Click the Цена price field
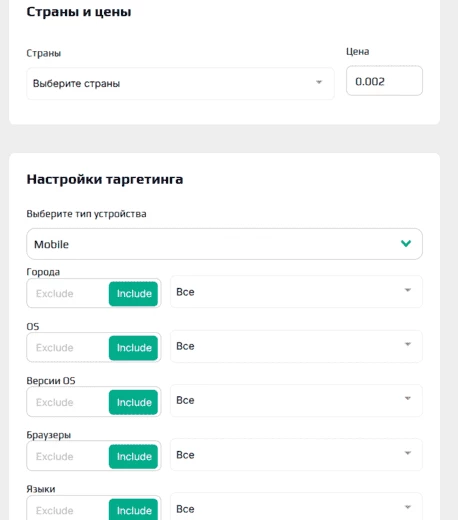 click(384, 81)
